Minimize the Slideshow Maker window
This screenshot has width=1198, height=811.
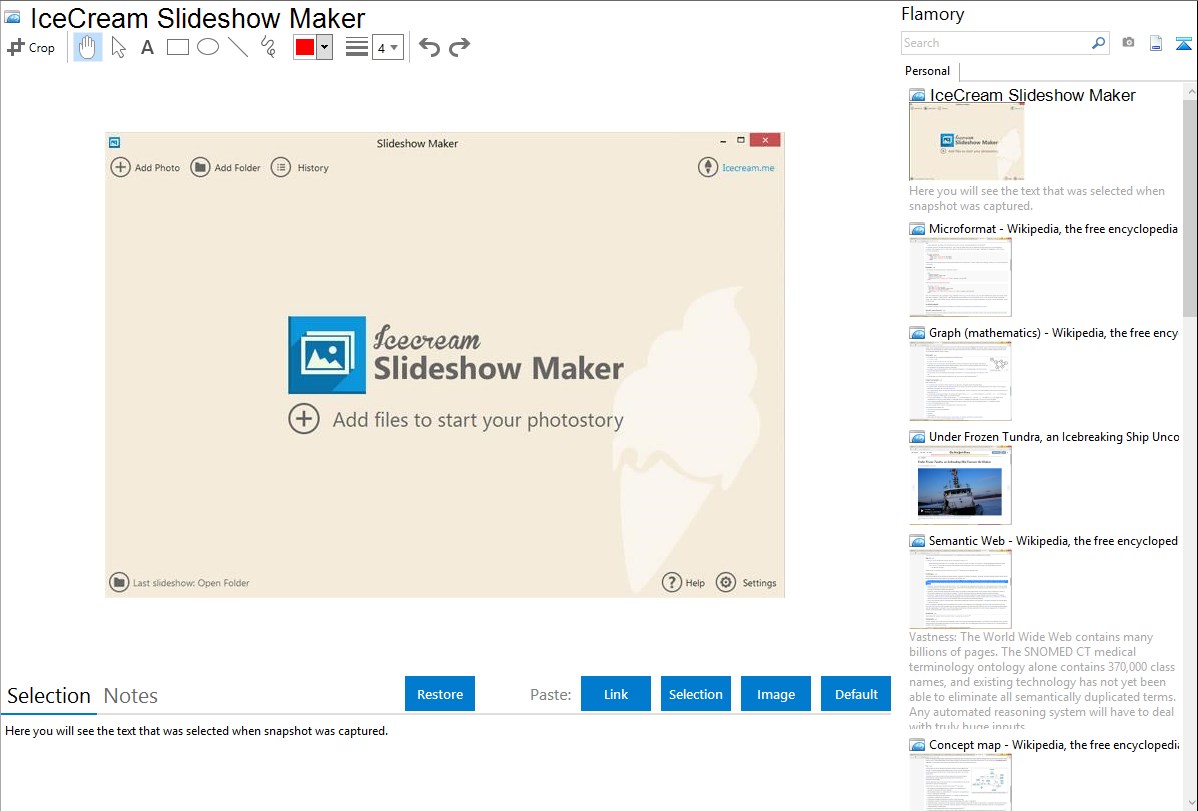click(723, 141)
